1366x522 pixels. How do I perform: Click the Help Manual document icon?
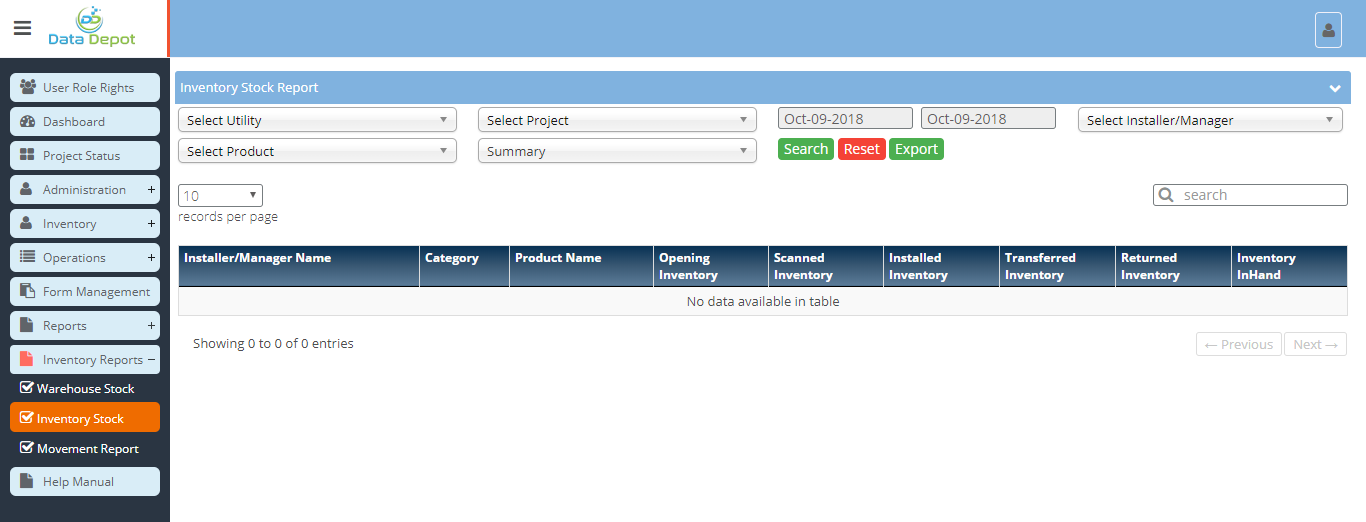point(28,481)
